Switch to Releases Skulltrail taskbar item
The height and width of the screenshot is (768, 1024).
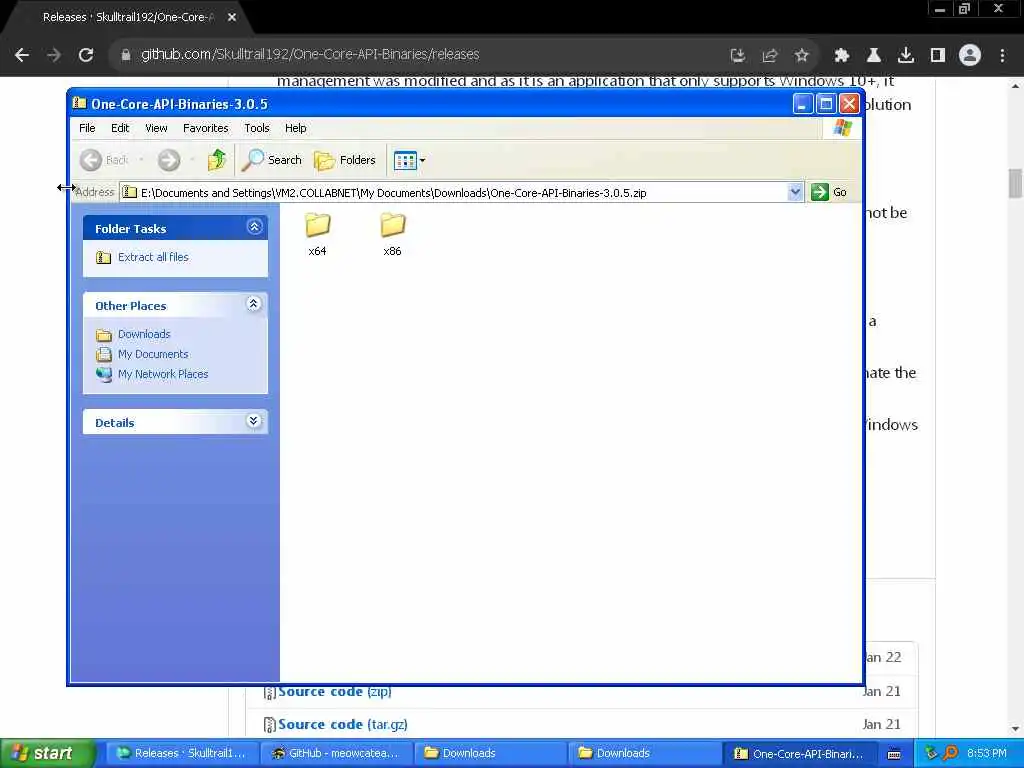[x=182, y=753]
